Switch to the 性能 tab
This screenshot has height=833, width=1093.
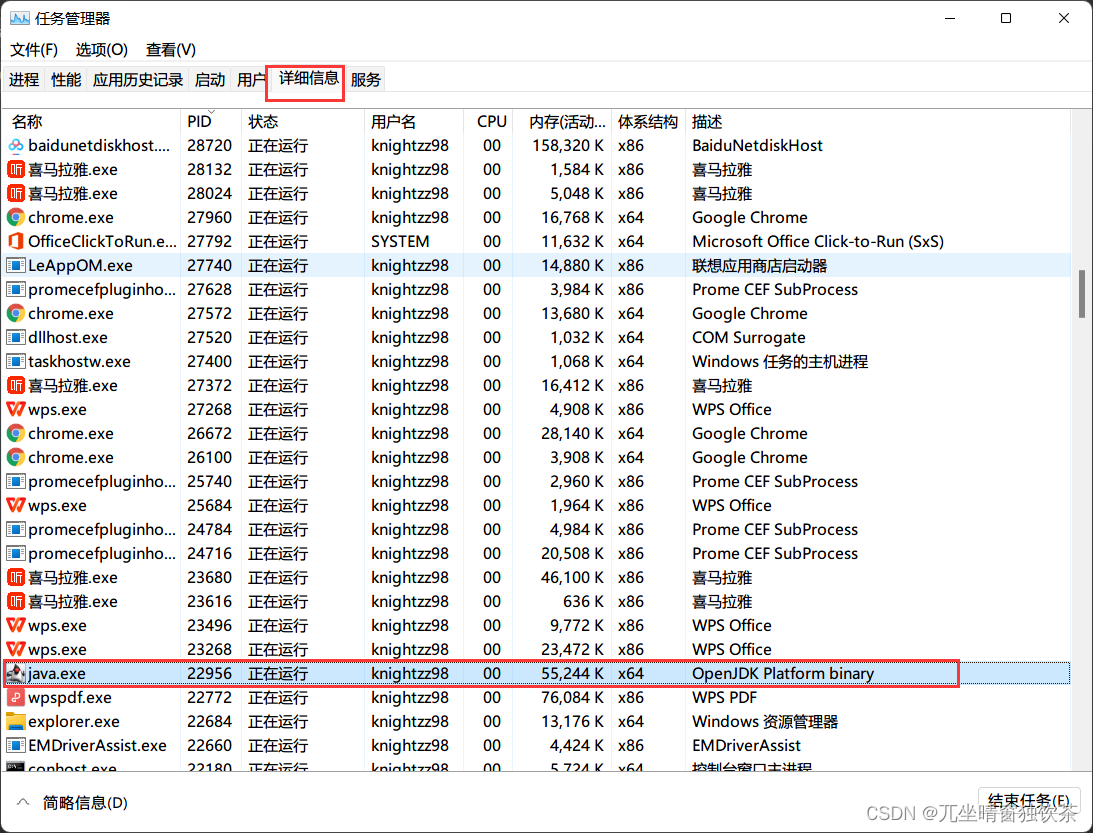click(66, 79)
